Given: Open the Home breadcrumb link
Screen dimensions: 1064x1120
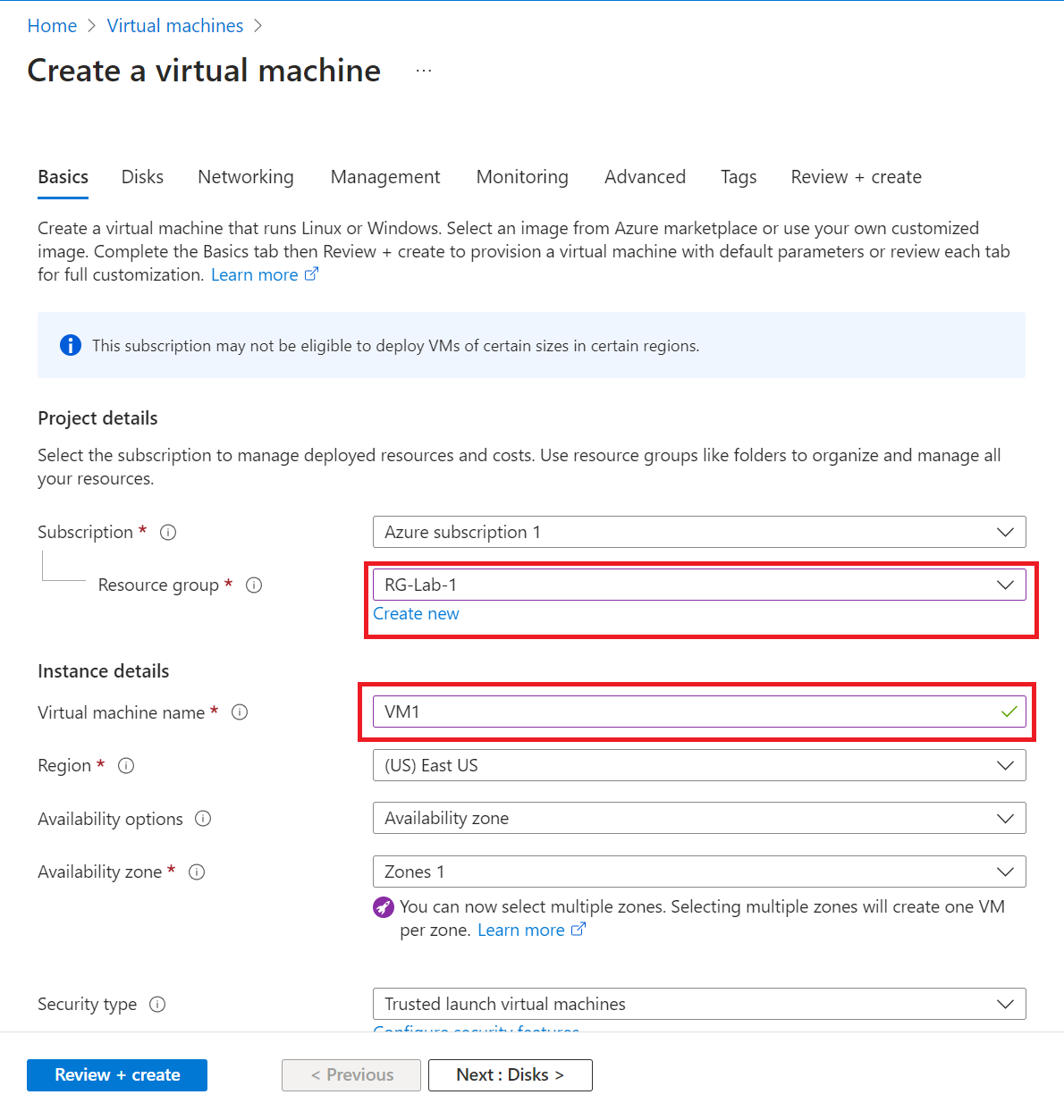Looking at the screenshot, I should (52, 25).
